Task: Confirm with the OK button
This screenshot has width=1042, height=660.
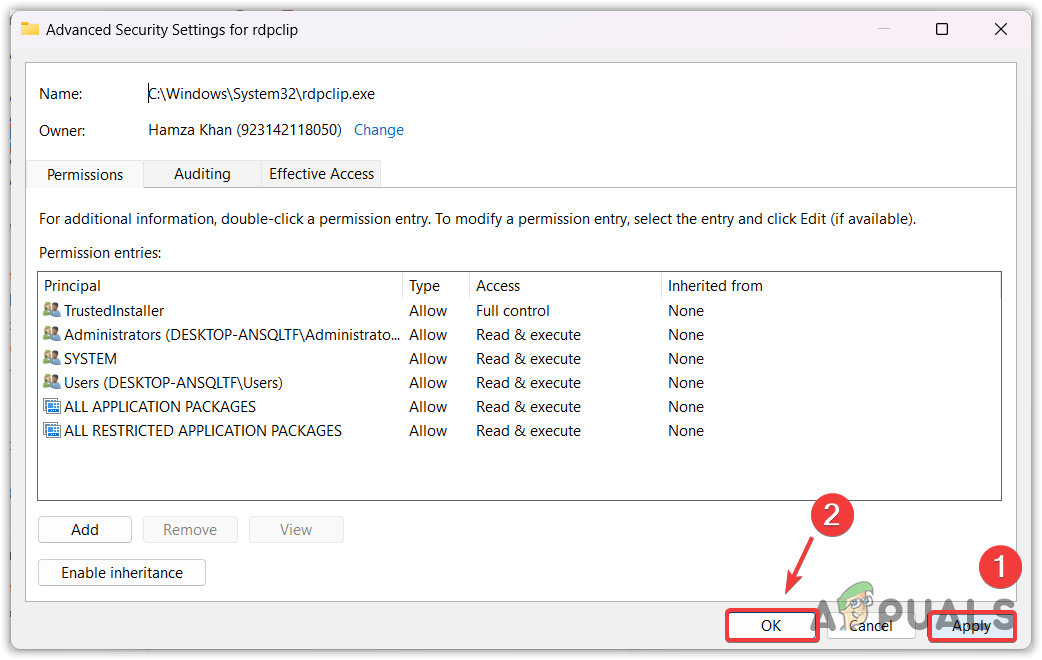Action: [771, 625]
